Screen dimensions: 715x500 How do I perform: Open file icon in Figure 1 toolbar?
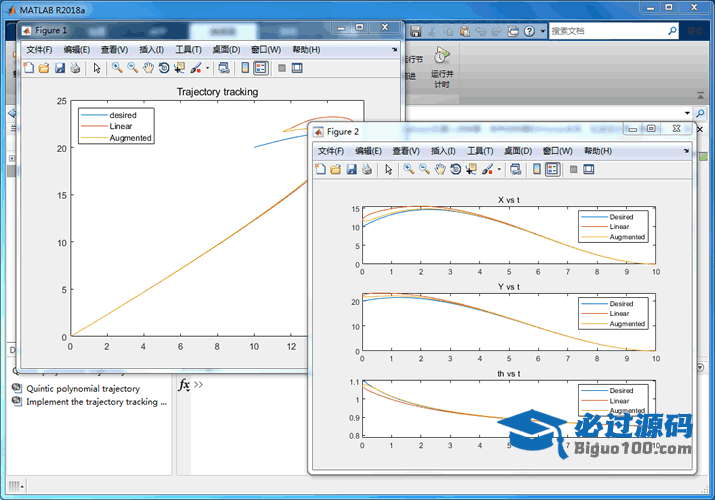pyautogui.click(x=44, y=68)
